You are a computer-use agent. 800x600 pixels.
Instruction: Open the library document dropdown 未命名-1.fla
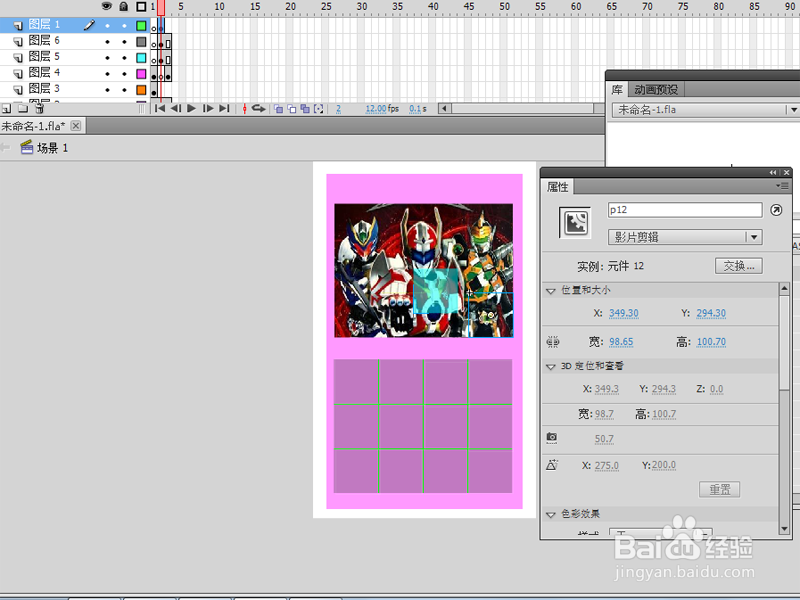705,110
